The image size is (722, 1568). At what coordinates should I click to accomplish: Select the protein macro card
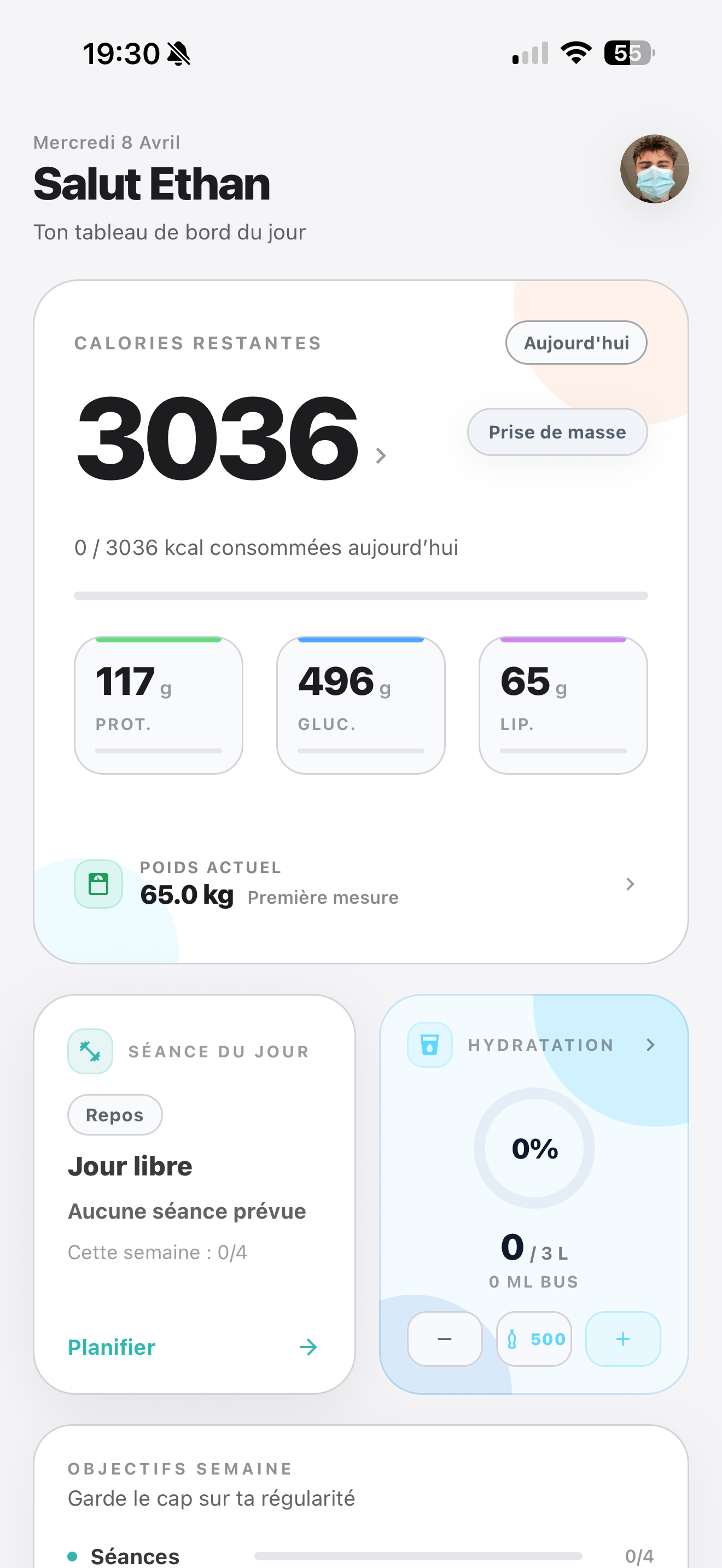tap(158, 705)
